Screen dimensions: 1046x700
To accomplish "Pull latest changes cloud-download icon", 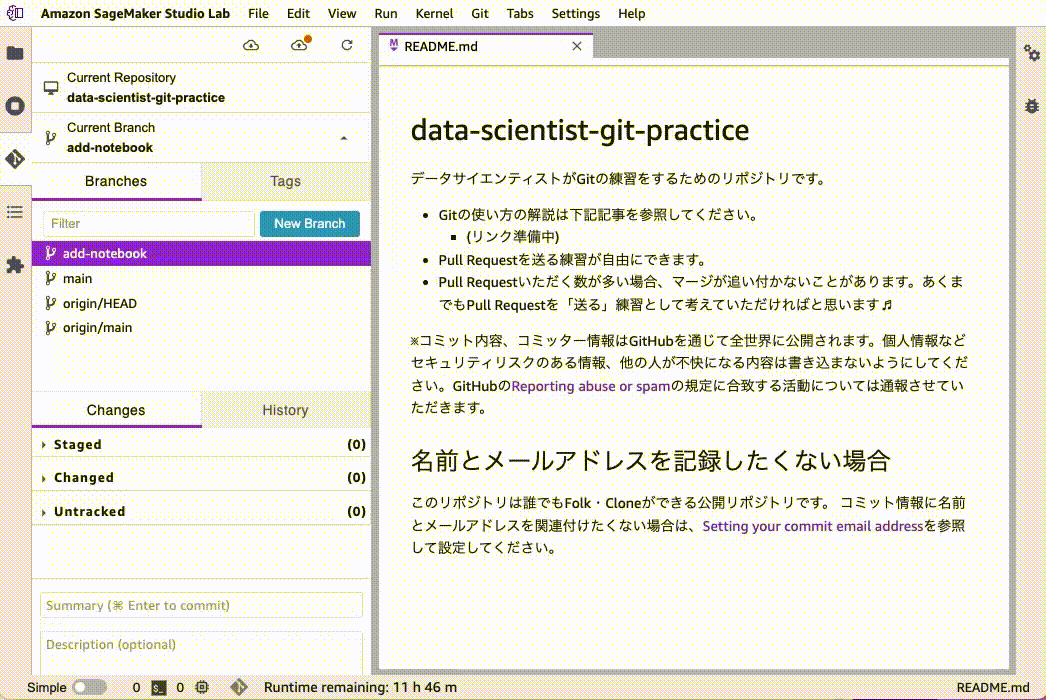I will point(251,45).
